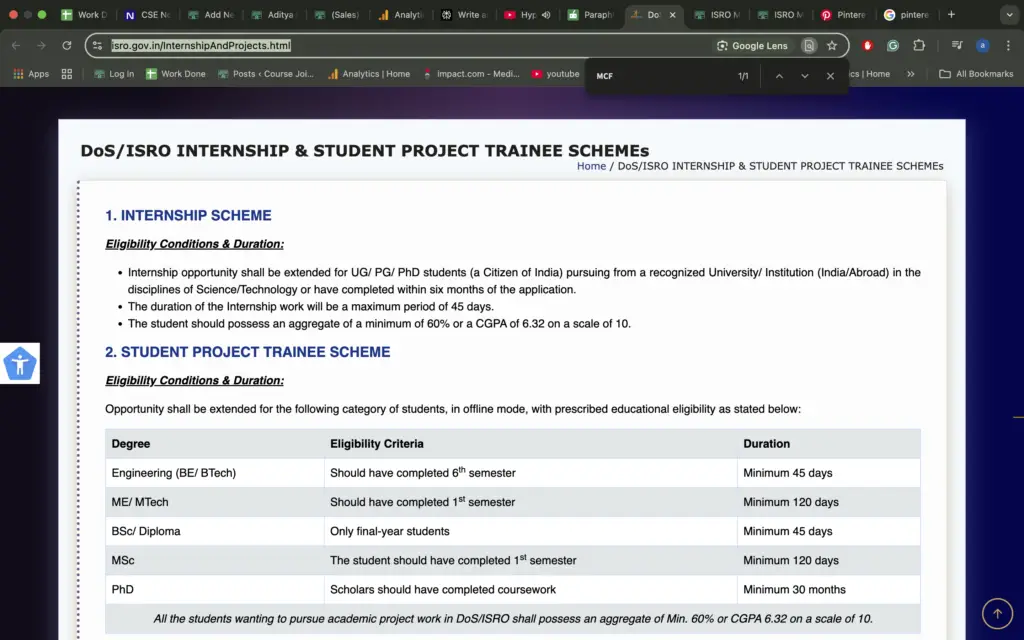Open the Work Done bookmark

click(x=176, y=74)
